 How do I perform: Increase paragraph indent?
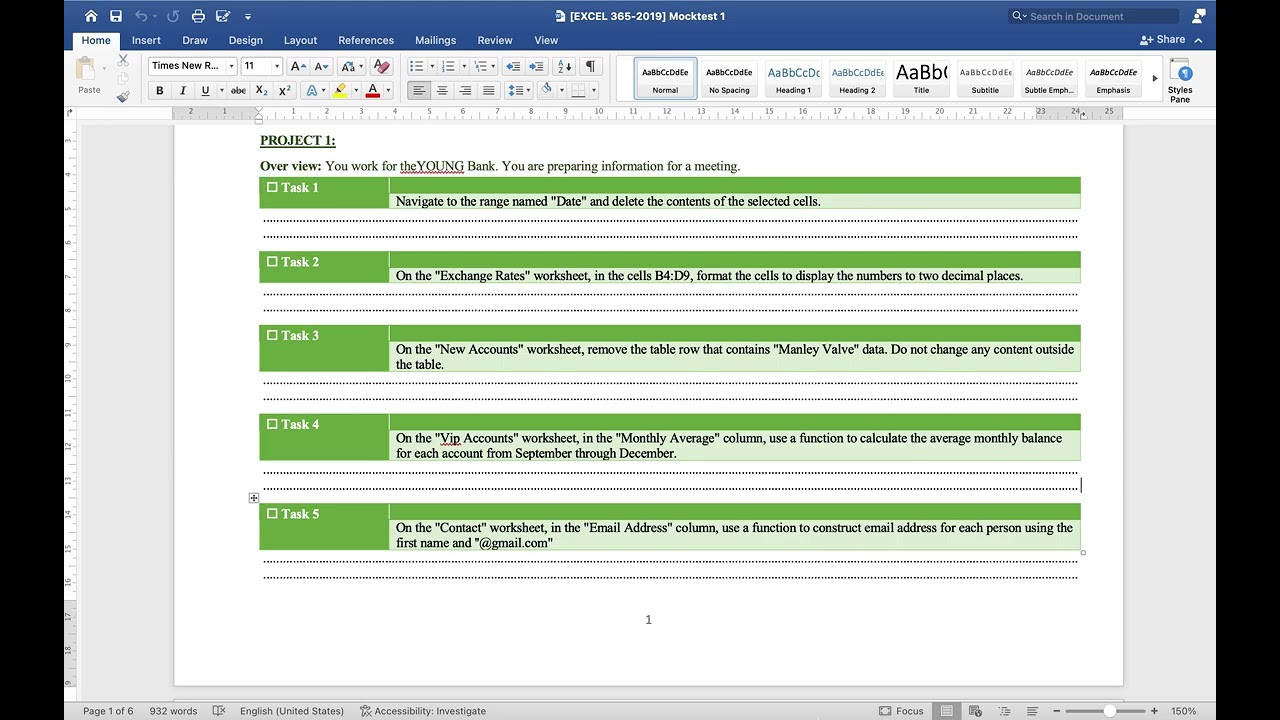(x=536, y=66)
